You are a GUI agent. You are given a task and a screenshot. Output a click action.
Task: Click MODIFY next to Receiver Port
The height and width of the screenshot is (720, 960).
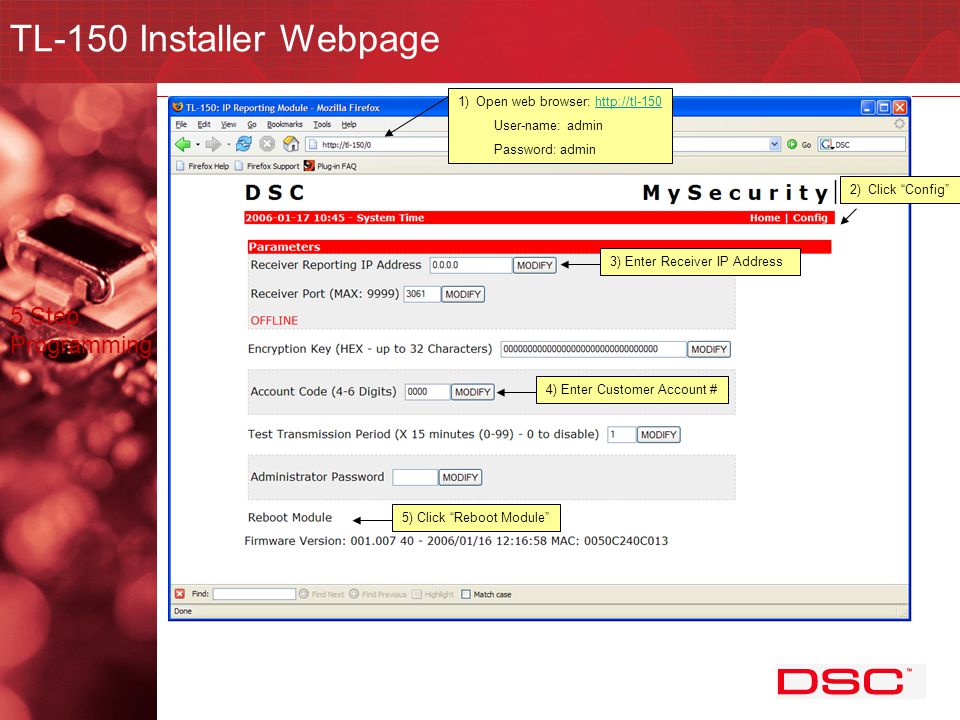pos(463,294)
